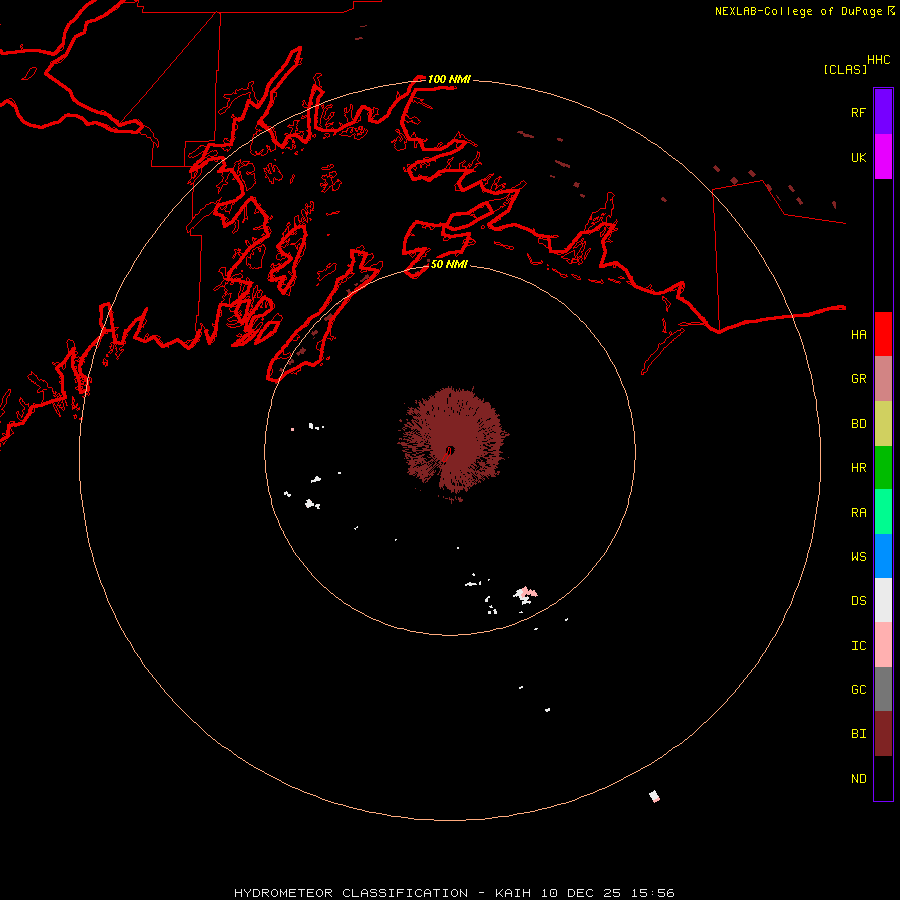
Task: Click the WS blue legend swatch
Action: pyautogui.click(x=883, y=556)
